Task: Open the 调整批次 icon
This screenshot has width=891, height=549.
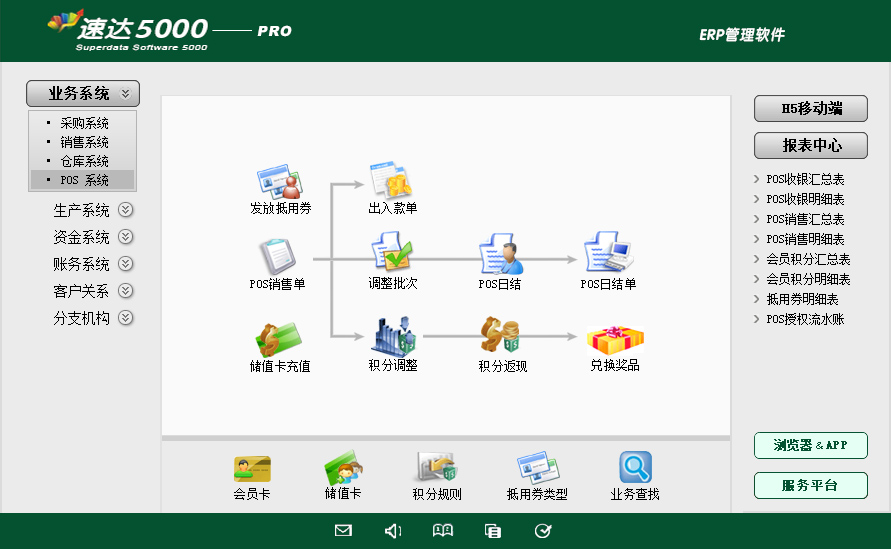Action: [x=392, y=251]
